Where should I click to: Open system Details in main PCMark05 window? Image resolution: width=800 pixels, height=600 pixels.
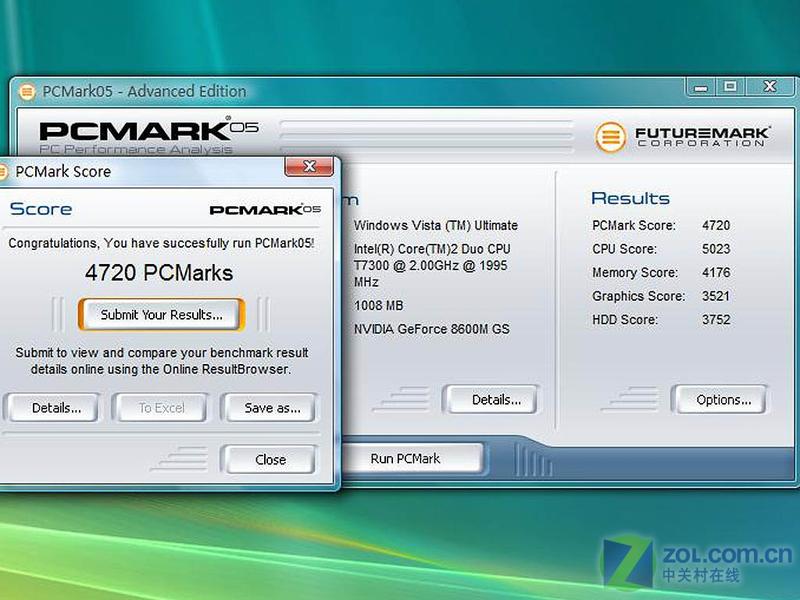point(493,399)
